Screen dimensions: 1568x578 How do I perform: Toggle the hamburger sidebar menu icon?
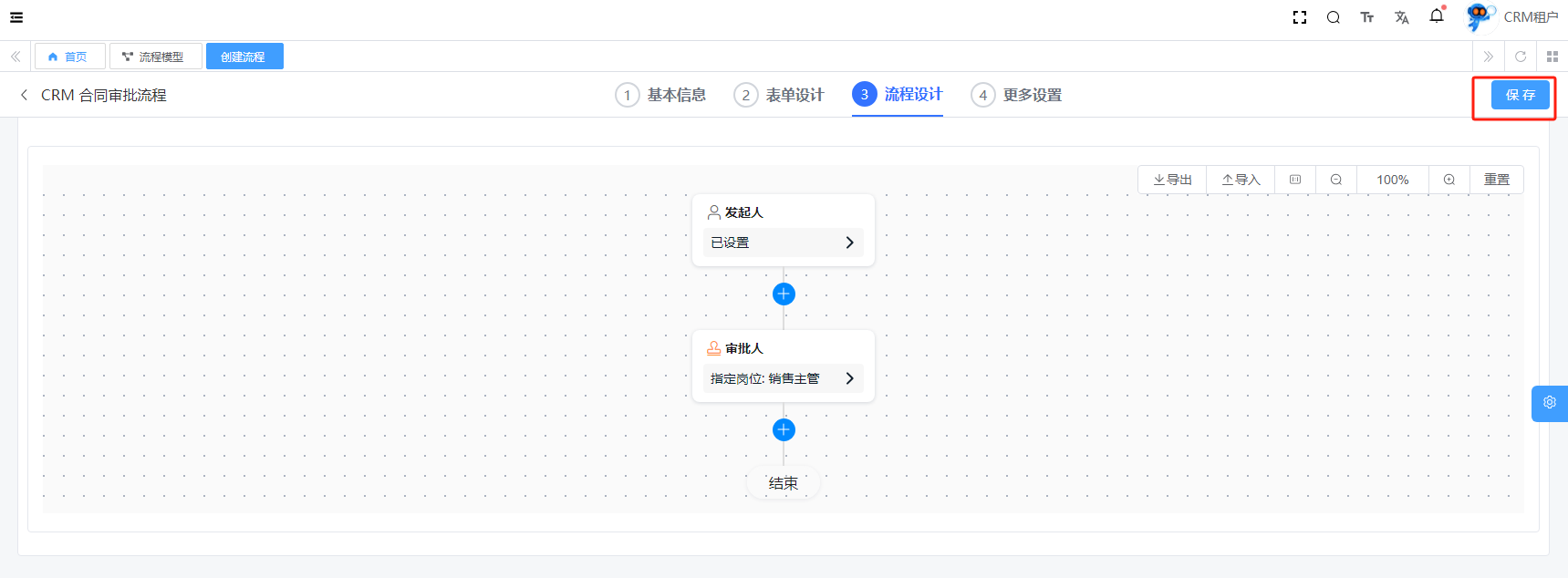click(16, 17)
